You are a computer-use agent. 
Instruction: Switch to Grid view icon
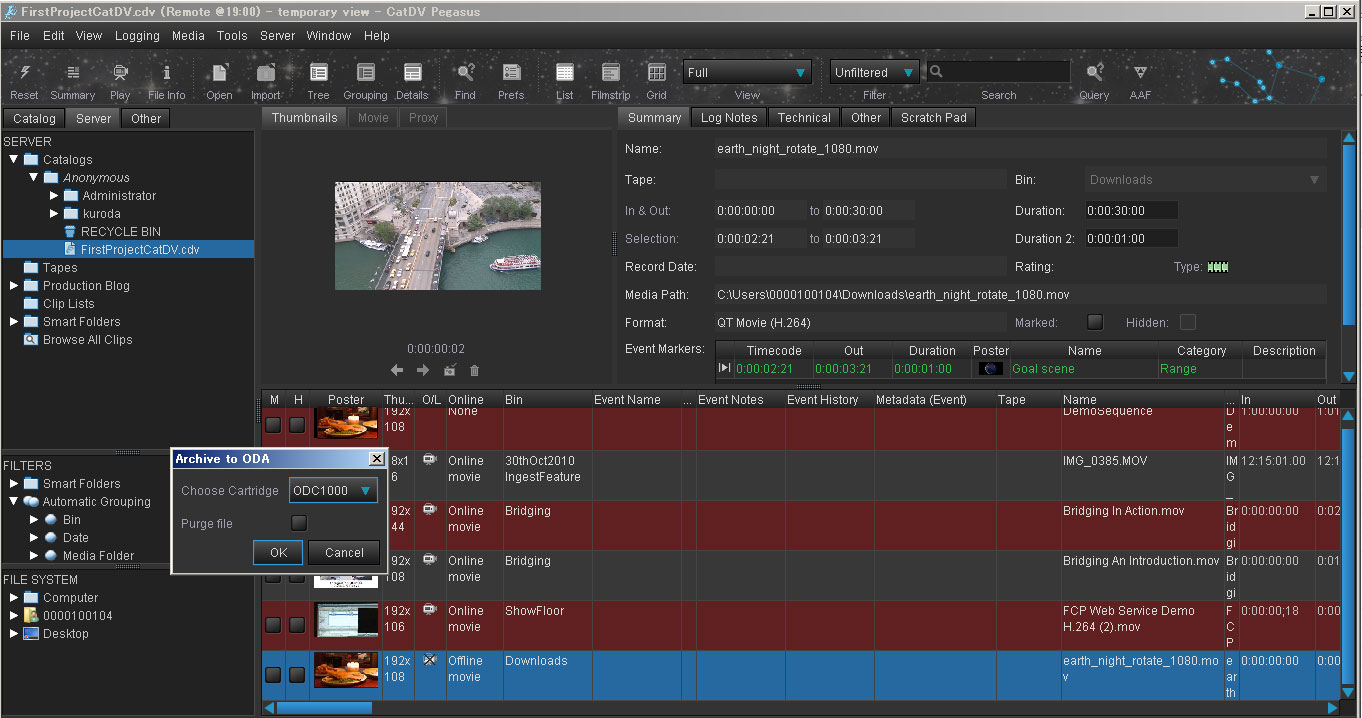[656, 73]
